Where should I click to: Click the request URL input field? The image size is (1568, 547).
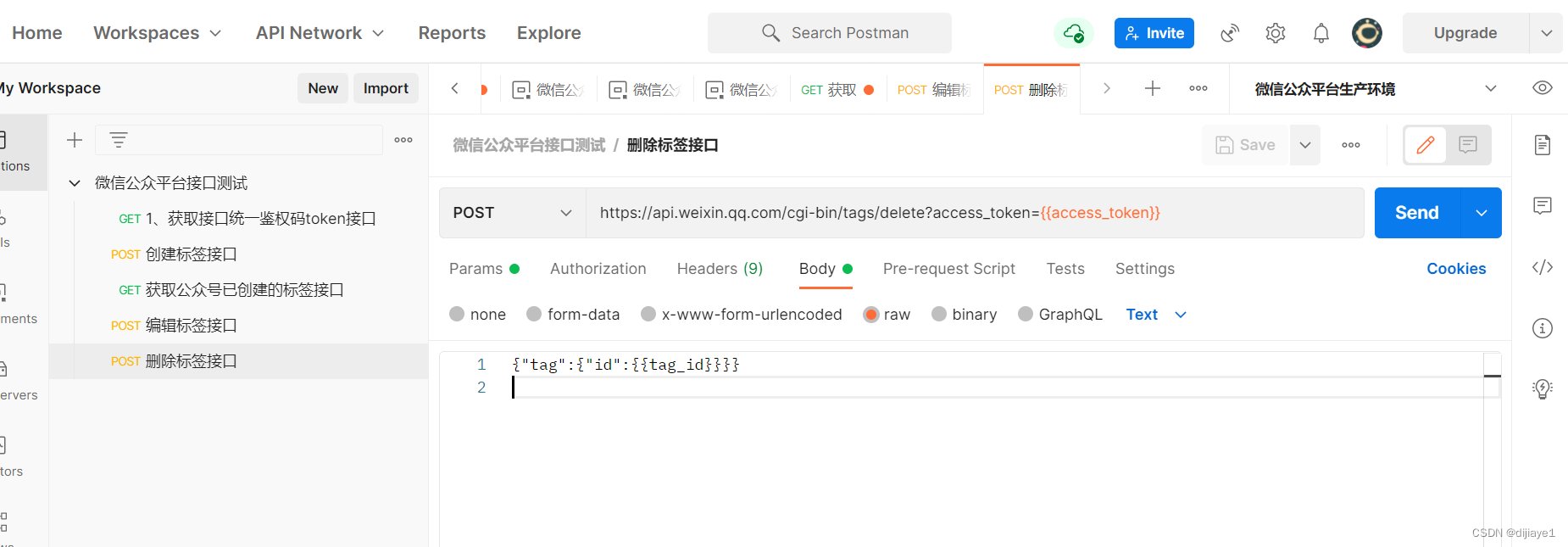[975, 213]
